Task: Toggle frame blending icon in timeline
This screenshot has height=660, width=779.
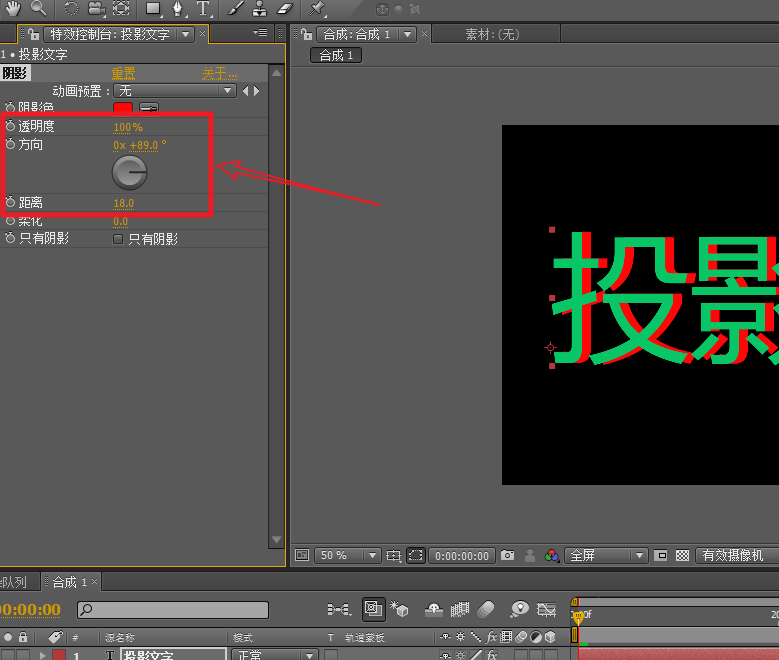Action: pyautogui.click(x=460, y=609)
